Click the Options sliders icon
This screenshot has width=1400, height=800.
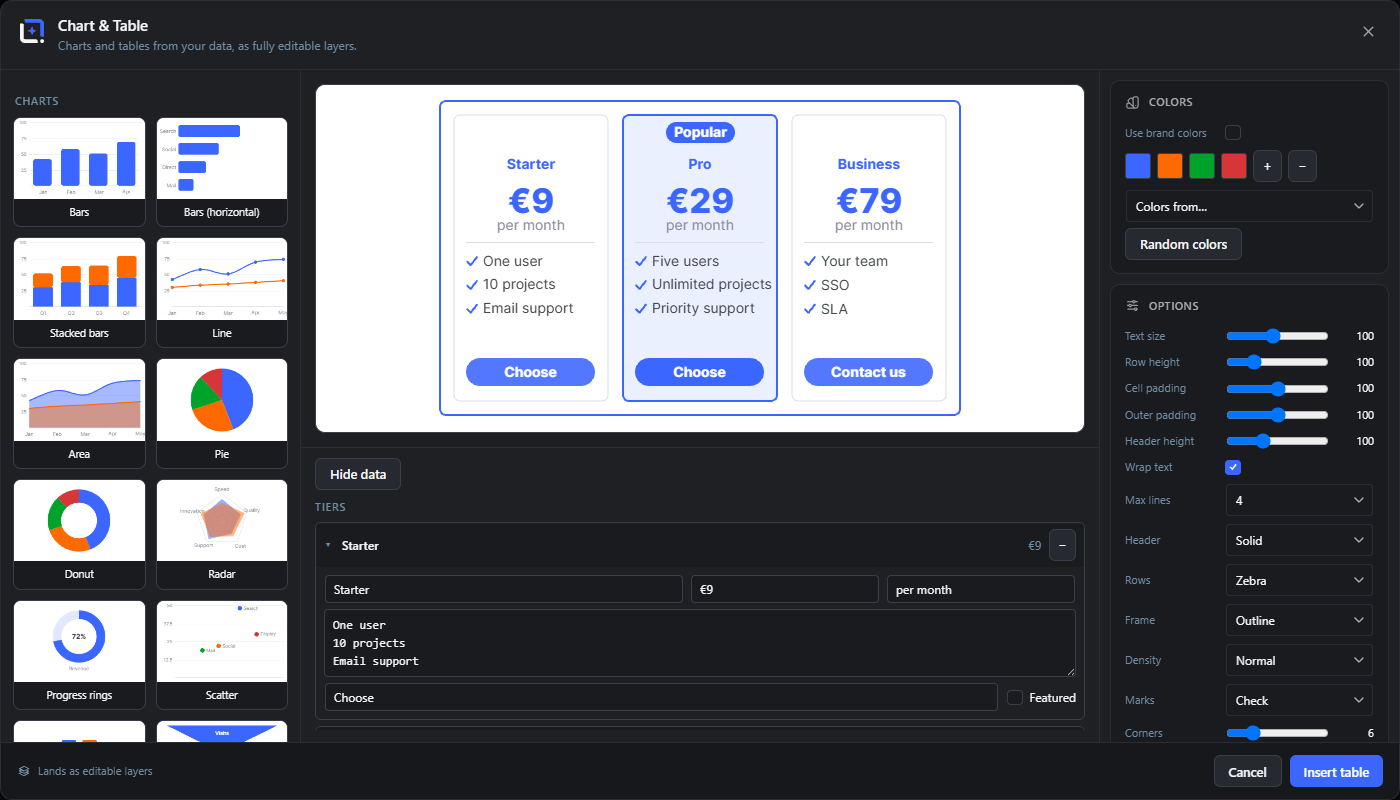pos(1133,306)
